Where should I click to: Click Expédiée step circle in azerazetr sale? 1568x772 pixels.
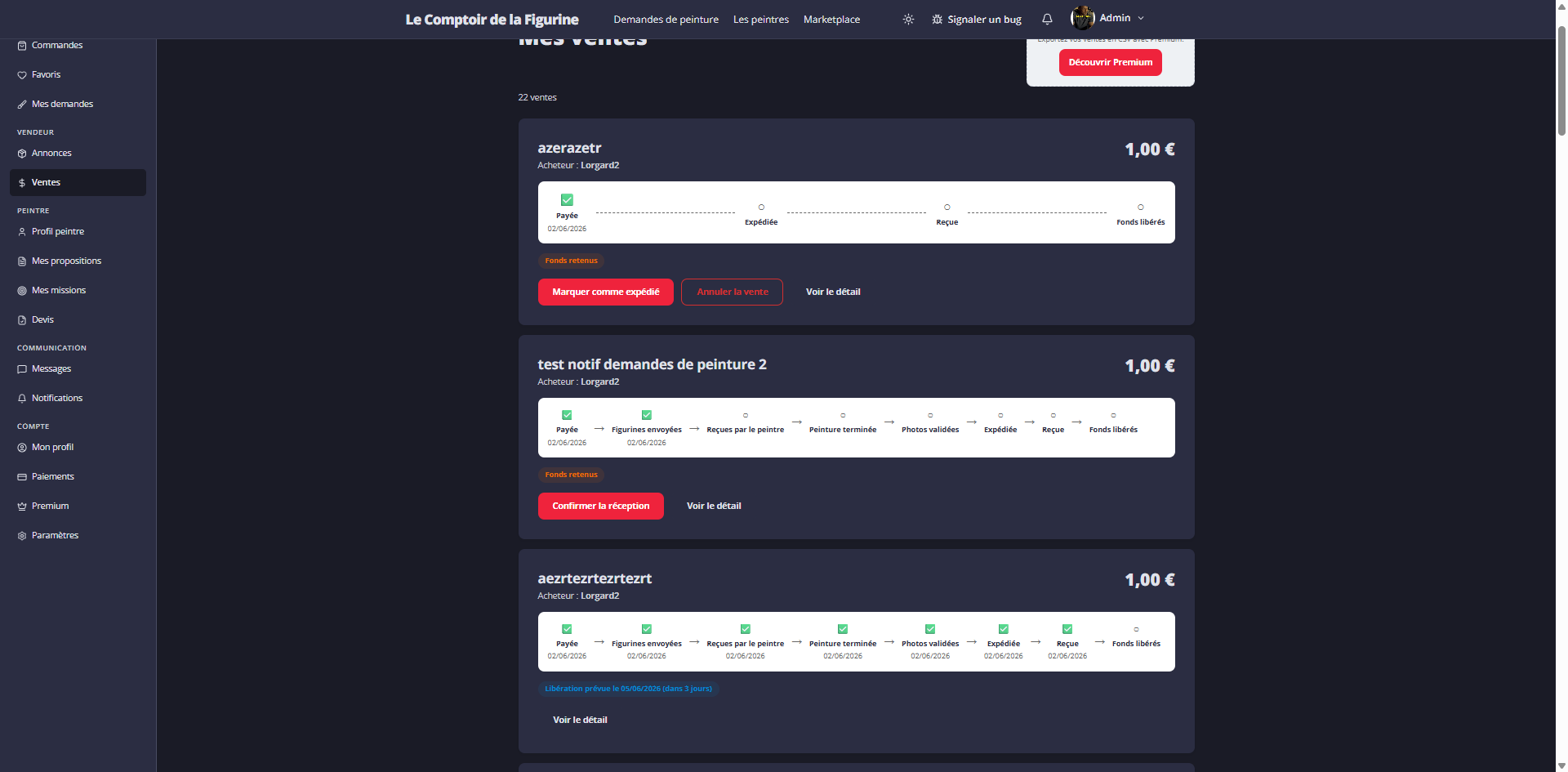coord(761,208)
